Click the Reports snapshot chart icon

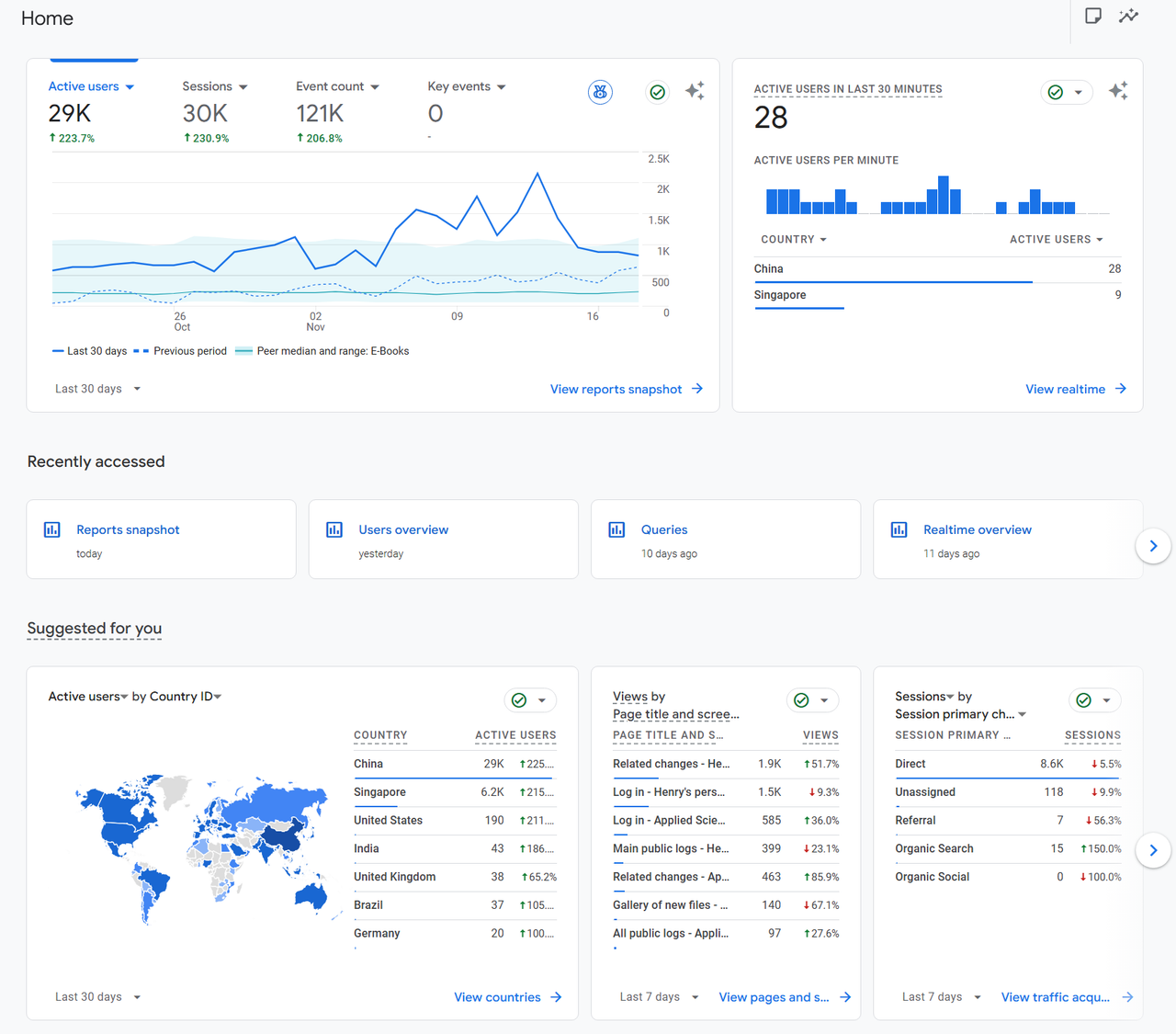point(51,529)
